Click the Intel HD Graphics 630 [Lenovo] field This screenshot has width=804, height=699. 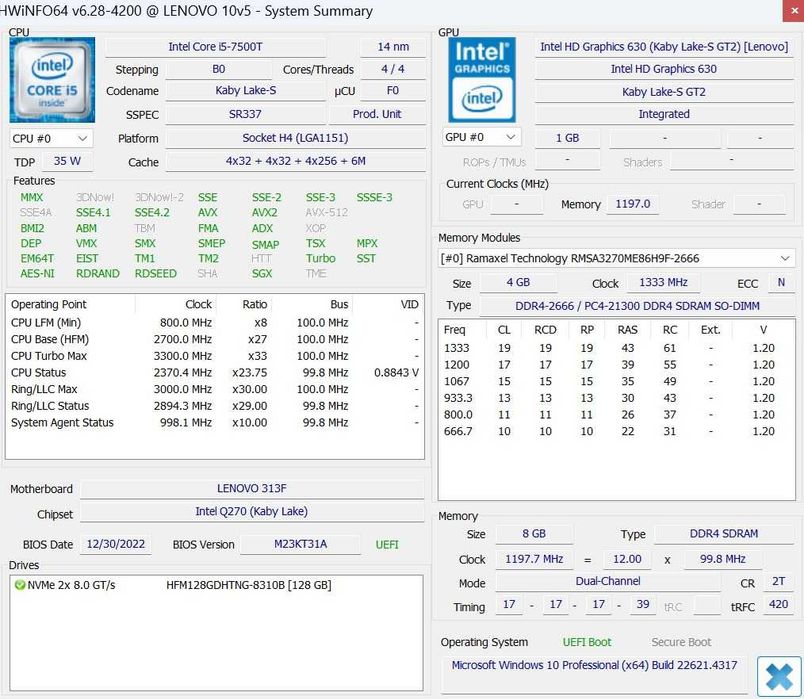point(664,47)
